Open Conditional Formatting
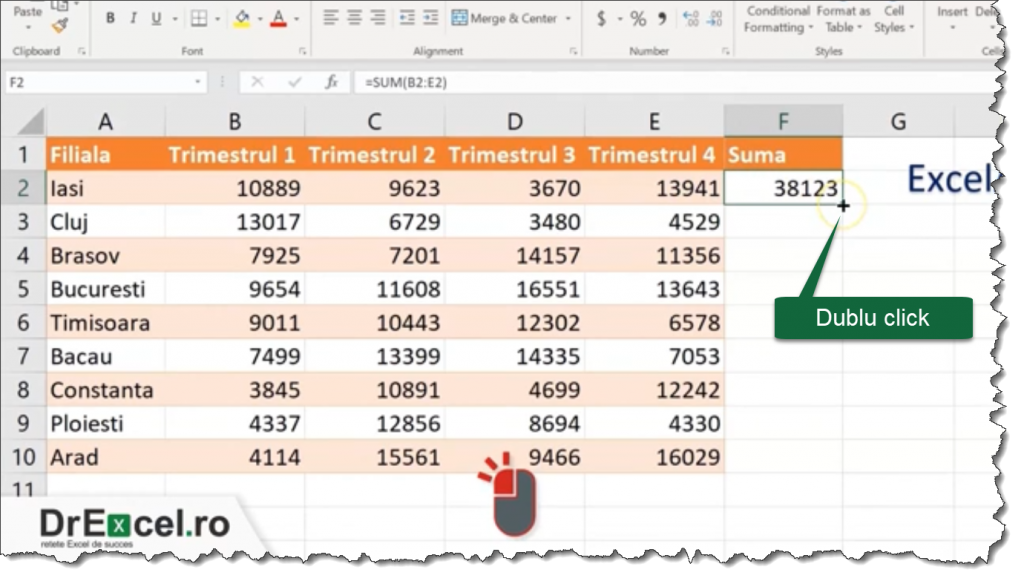This screenshot has height=581, width=1024. point(778,20)
